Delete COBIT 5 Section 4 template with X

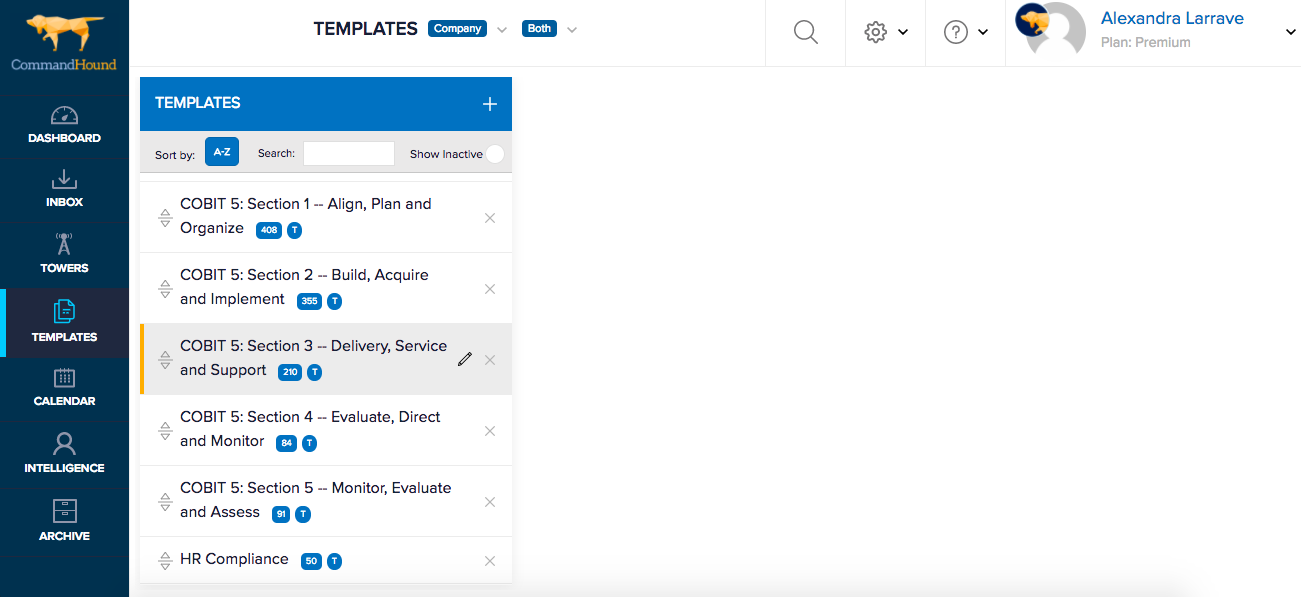(x=490, y=431)
